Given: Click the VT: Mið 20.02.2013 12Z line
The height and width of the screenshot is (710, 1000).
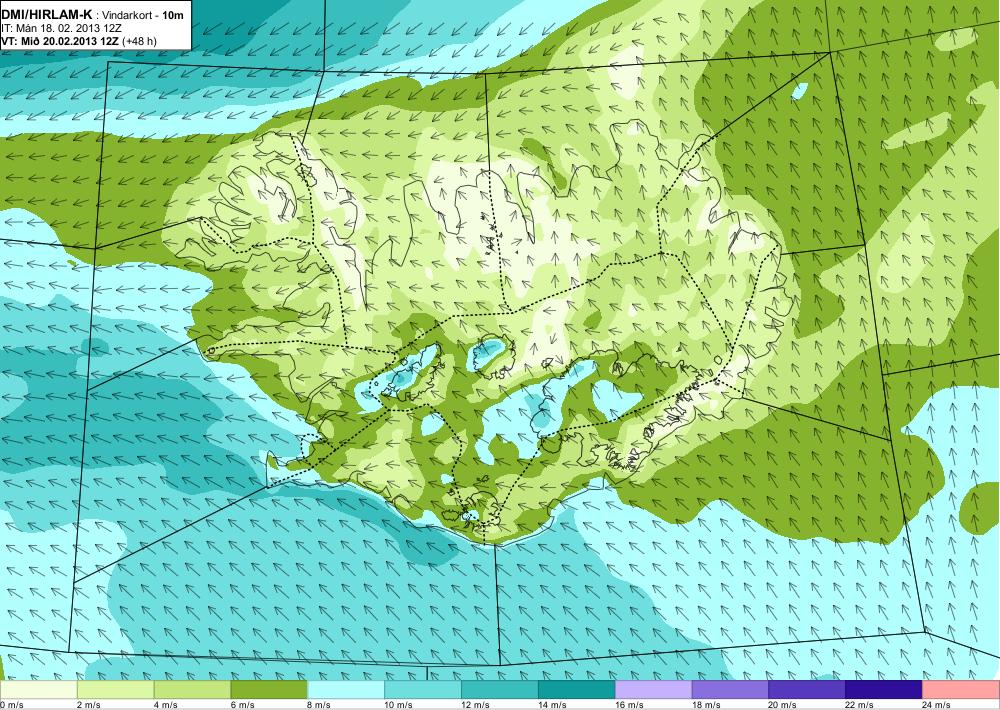Looking at the screenshot, I should click(60, 41).
